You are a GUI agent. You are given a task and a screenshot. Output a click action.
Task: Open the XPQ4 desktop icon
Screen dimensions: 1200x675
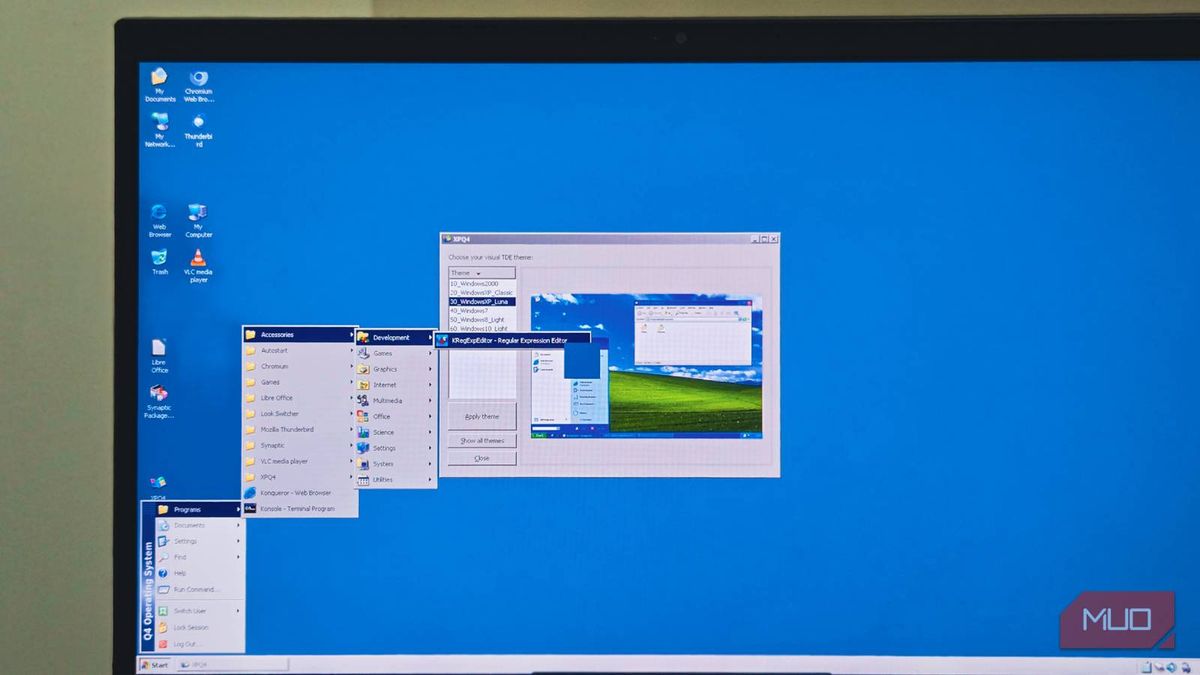(x=158, y=488)
